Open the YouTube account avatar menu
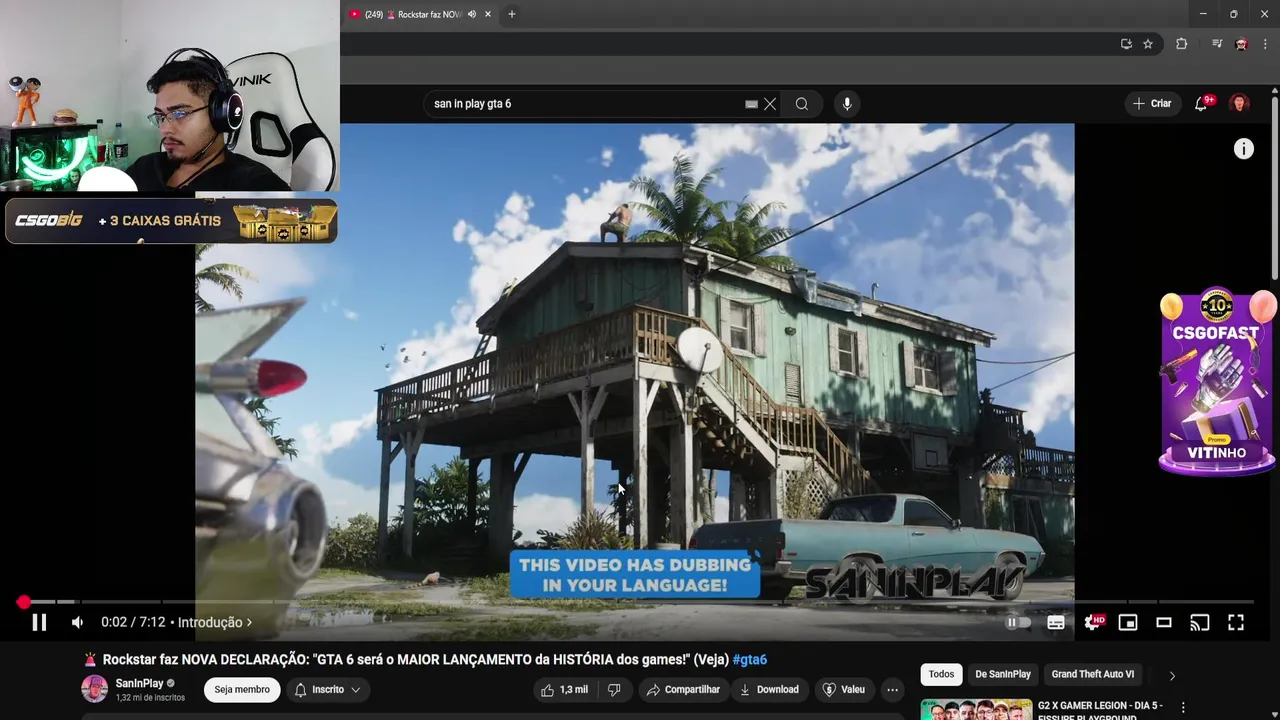1280x720 pixels. 1239,104
